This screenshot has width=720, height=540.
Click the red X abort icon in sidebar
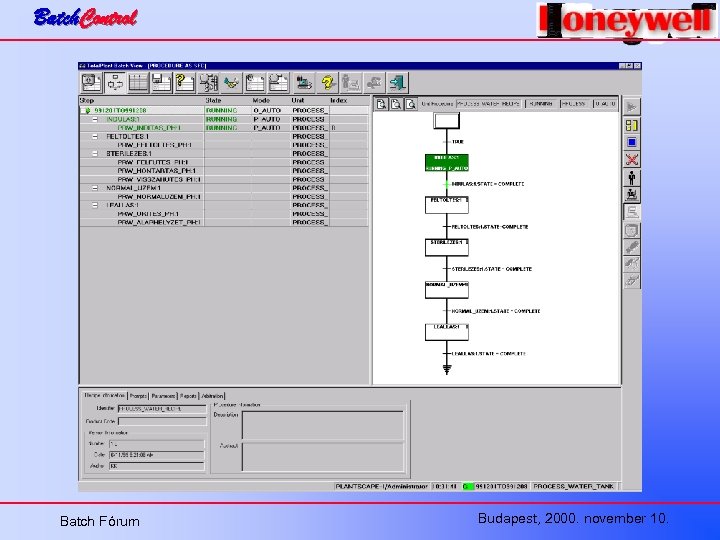coord(632,160)
